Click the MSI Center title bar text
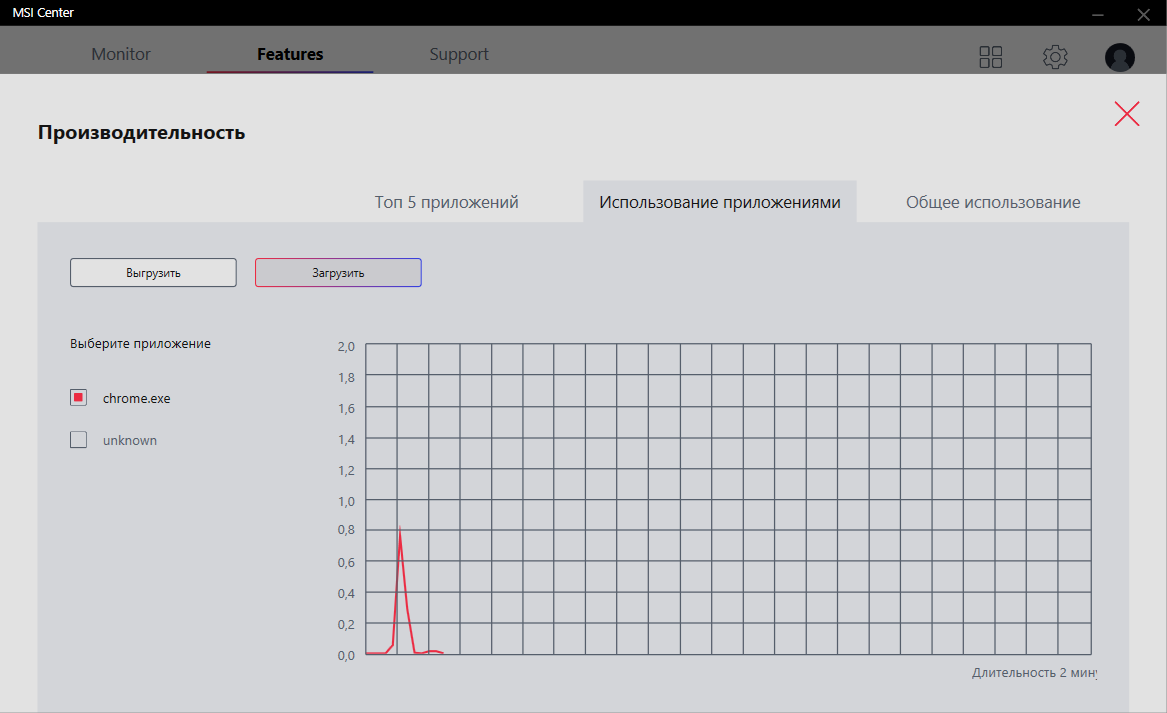Viewport: 1167px width, 713px height. (43, 13)
